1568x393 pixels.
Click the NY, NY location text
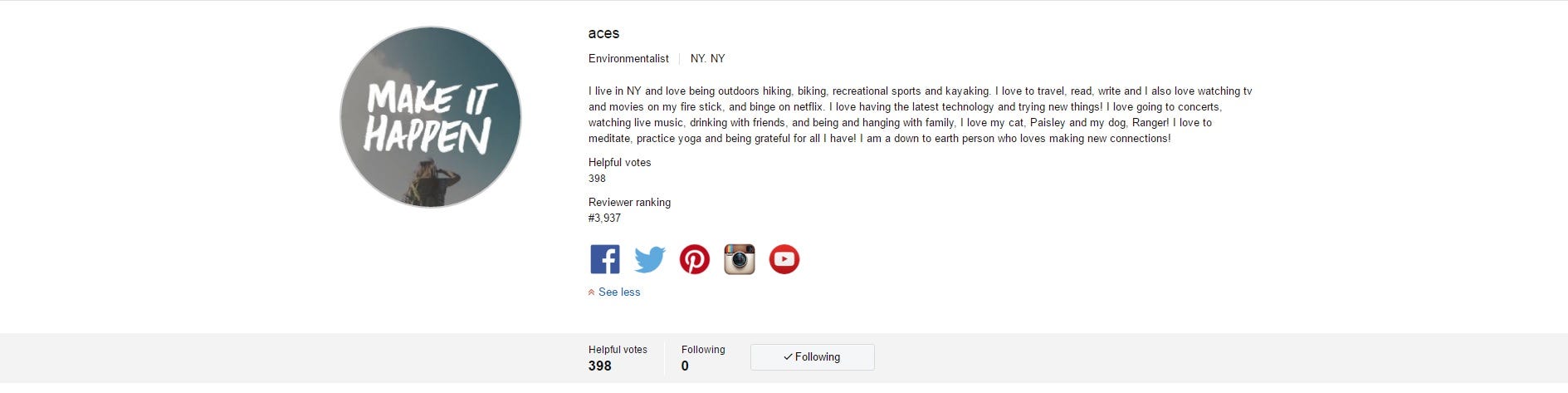[x=707, y=59]
